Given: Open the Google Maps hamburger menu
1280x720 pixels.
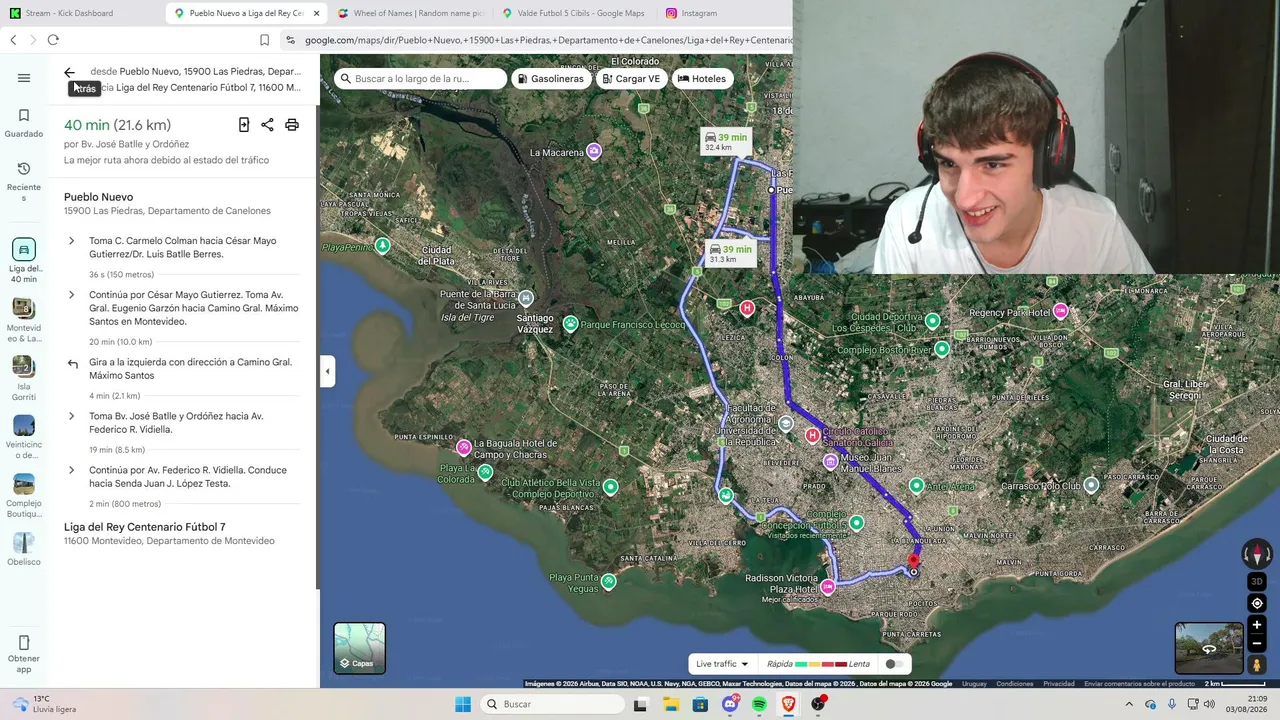Looking at the screenshot, I should [24, 78].
